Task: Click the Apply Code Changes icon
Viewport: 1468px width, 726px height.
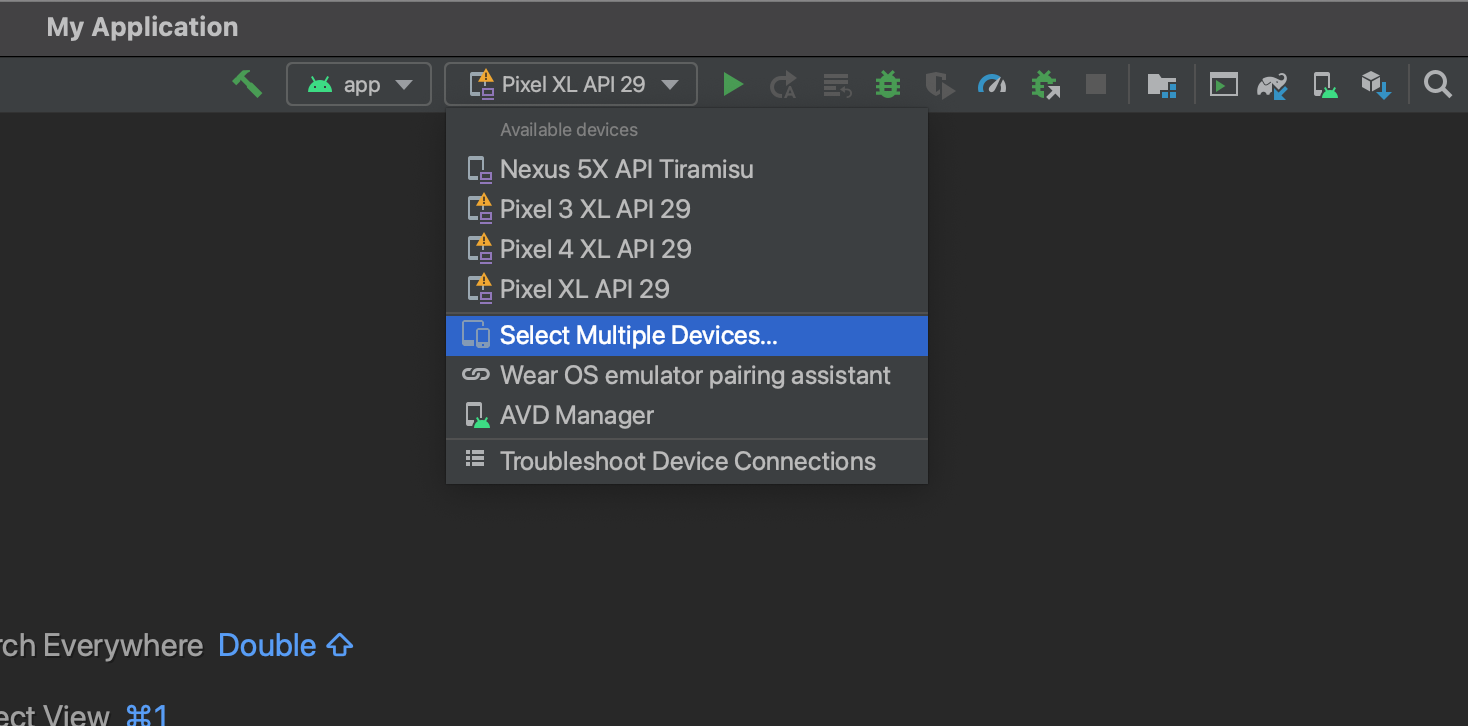Action: tap(836, 85)
